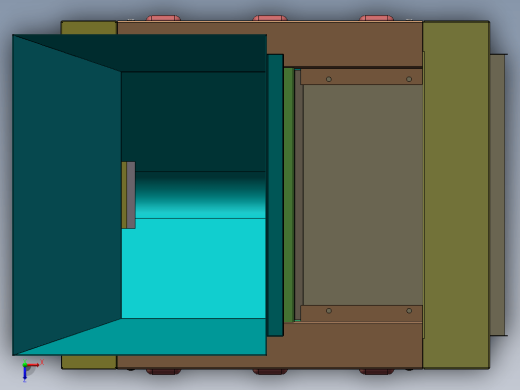Select the green vertical plate behind the hopper

pyautogui.click(x=289, y=195)
